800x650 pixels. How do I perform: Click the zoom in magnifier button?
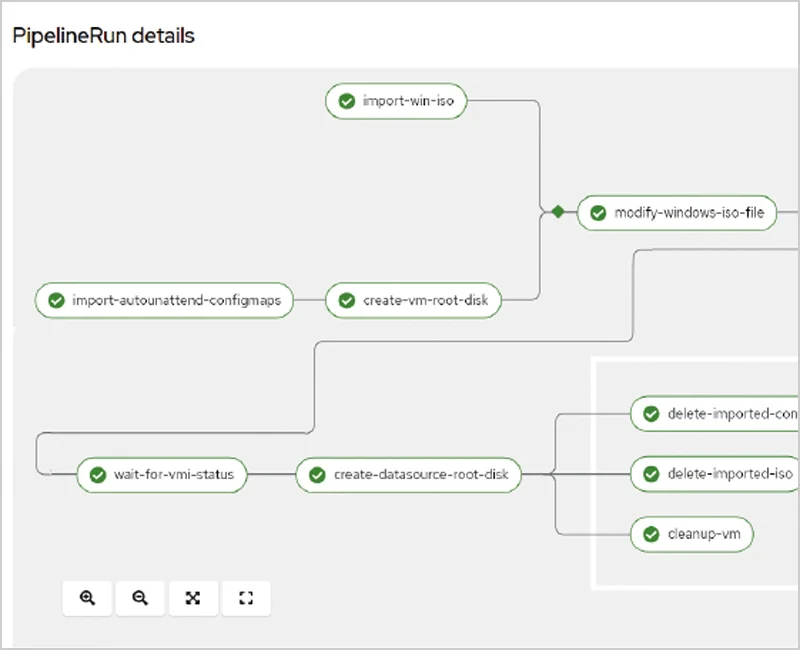pyautogui.click(x=88, y=598)
